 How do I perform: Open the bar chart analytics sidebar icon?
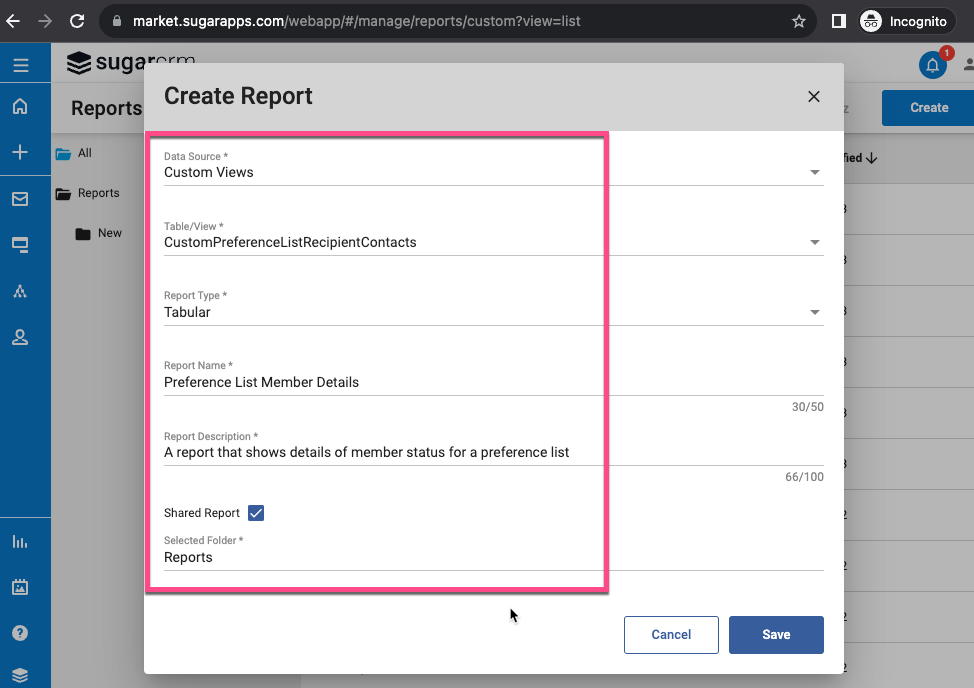(x=20, y=542)
